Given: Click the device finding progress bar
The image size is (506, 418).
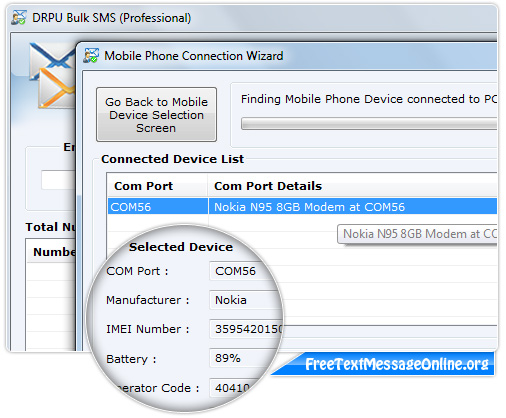Looking at the screenshot, I should [x=369, y=124].
